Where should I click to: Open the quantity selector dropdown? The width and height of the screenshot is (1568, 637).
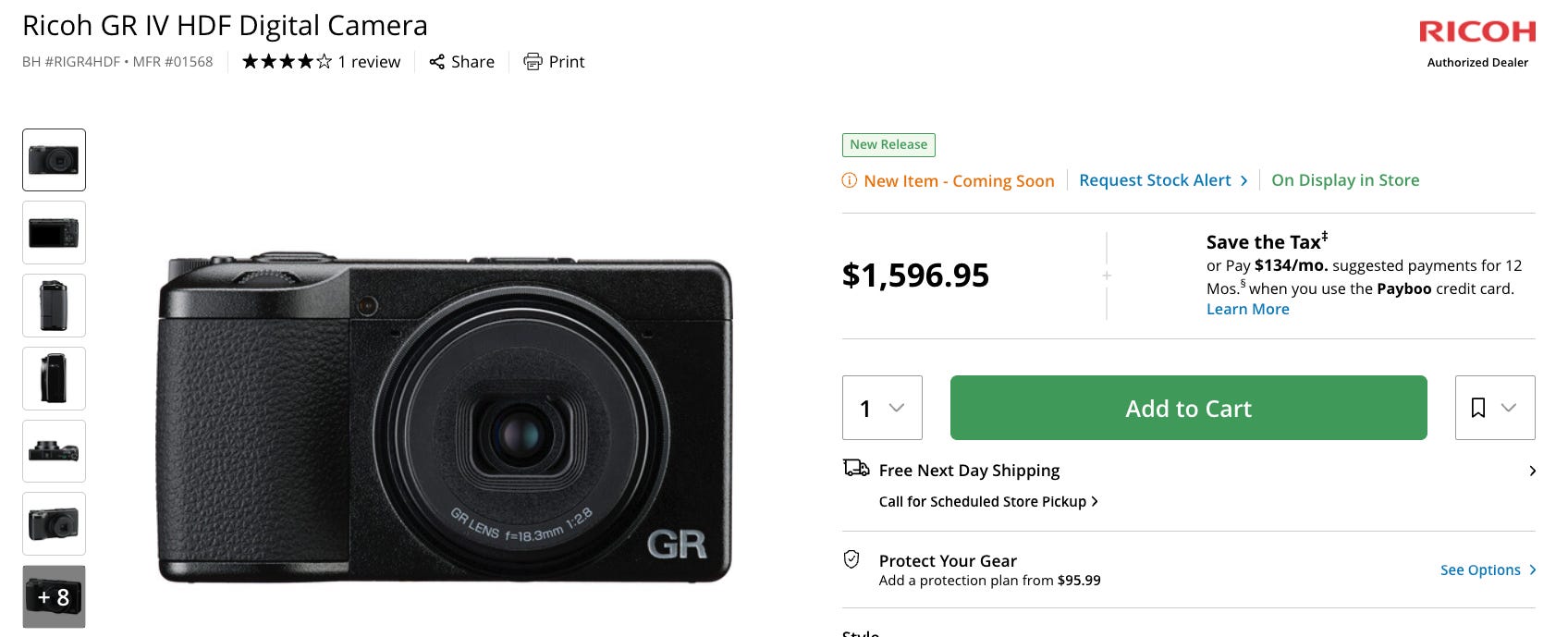coord(881,408)
